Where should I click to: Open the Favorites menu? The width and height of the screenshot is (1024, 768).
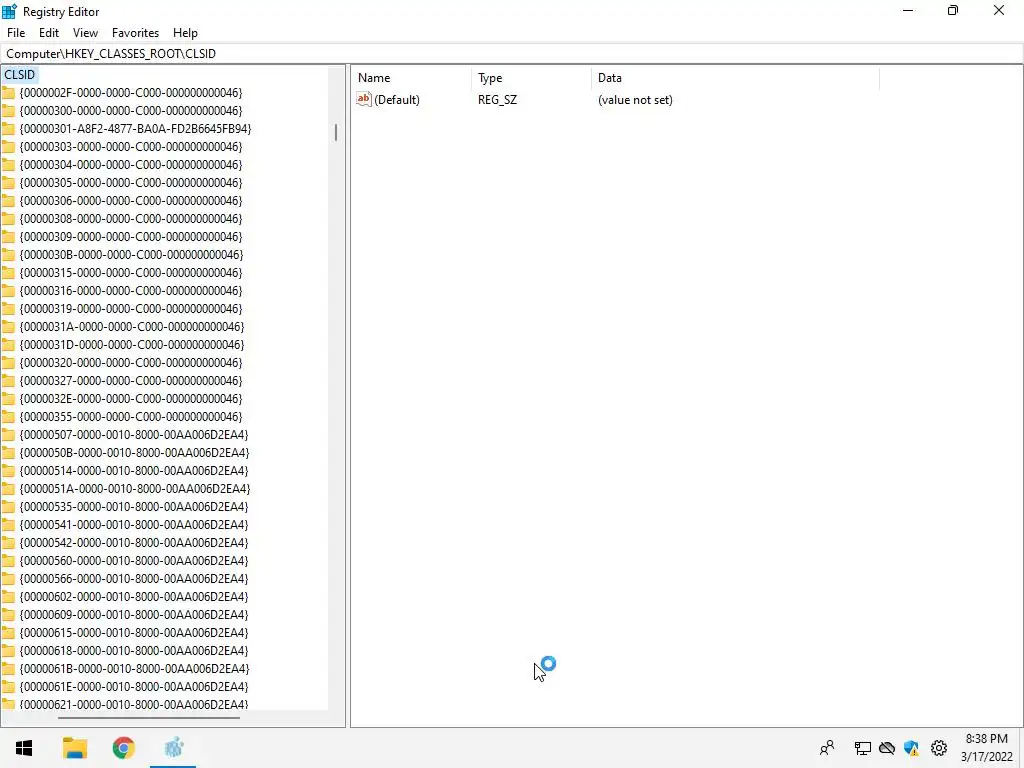pos(135,33)
